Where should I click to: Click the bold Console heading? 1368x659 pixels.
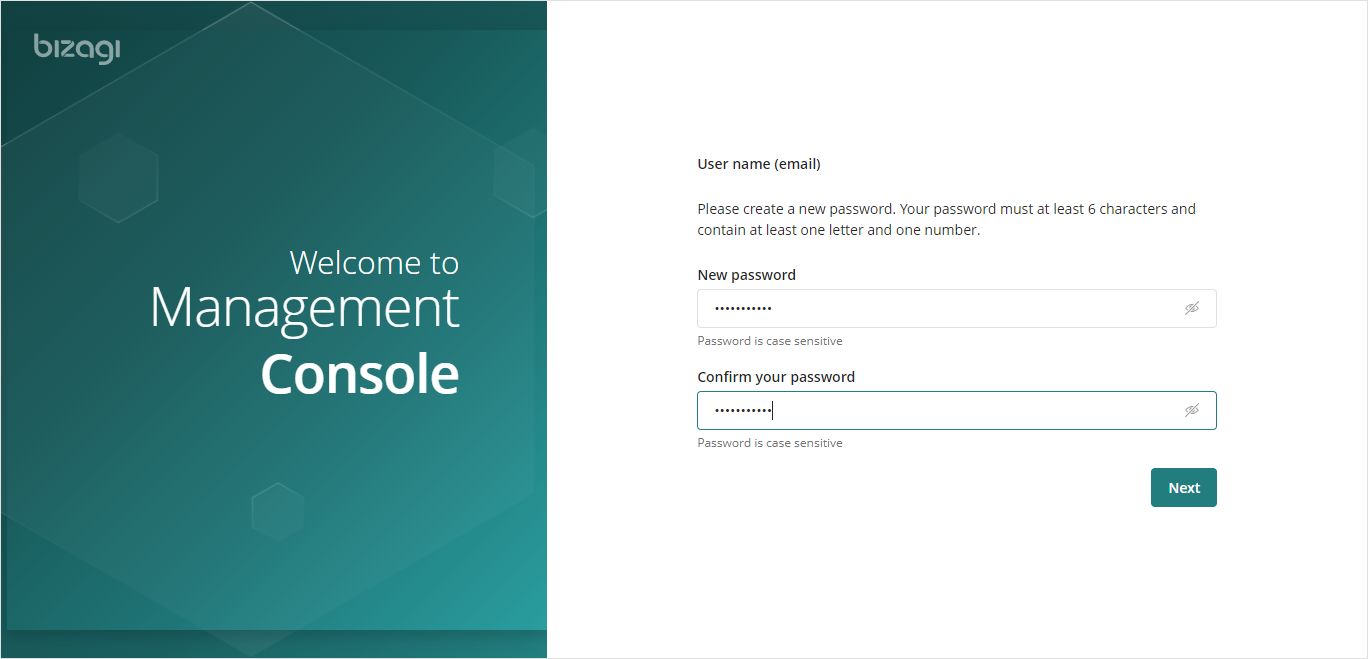tap(360, 374)
